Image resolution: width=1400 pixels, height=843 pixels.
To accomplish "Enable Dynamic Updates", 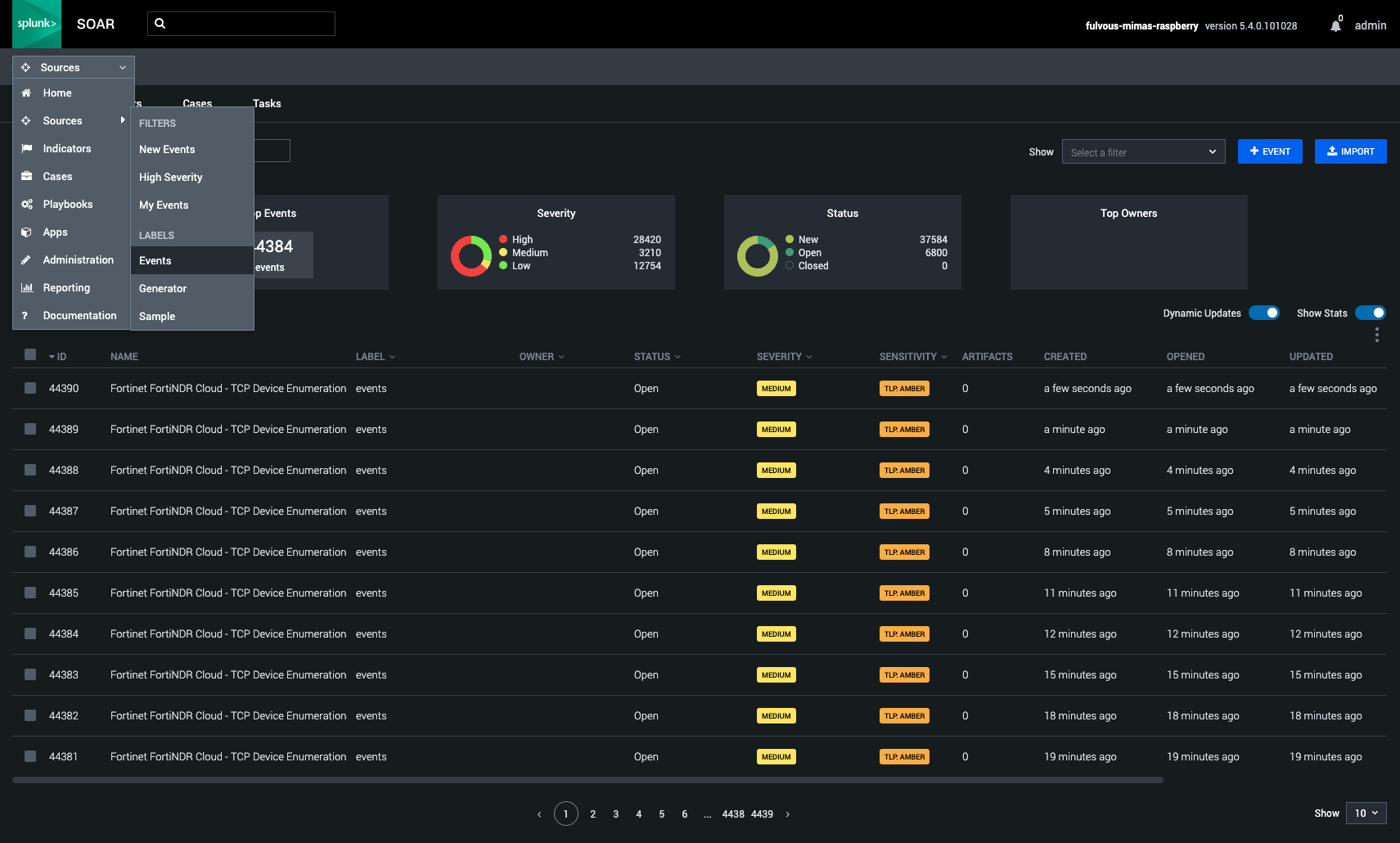I will (x=1264, y=313).
